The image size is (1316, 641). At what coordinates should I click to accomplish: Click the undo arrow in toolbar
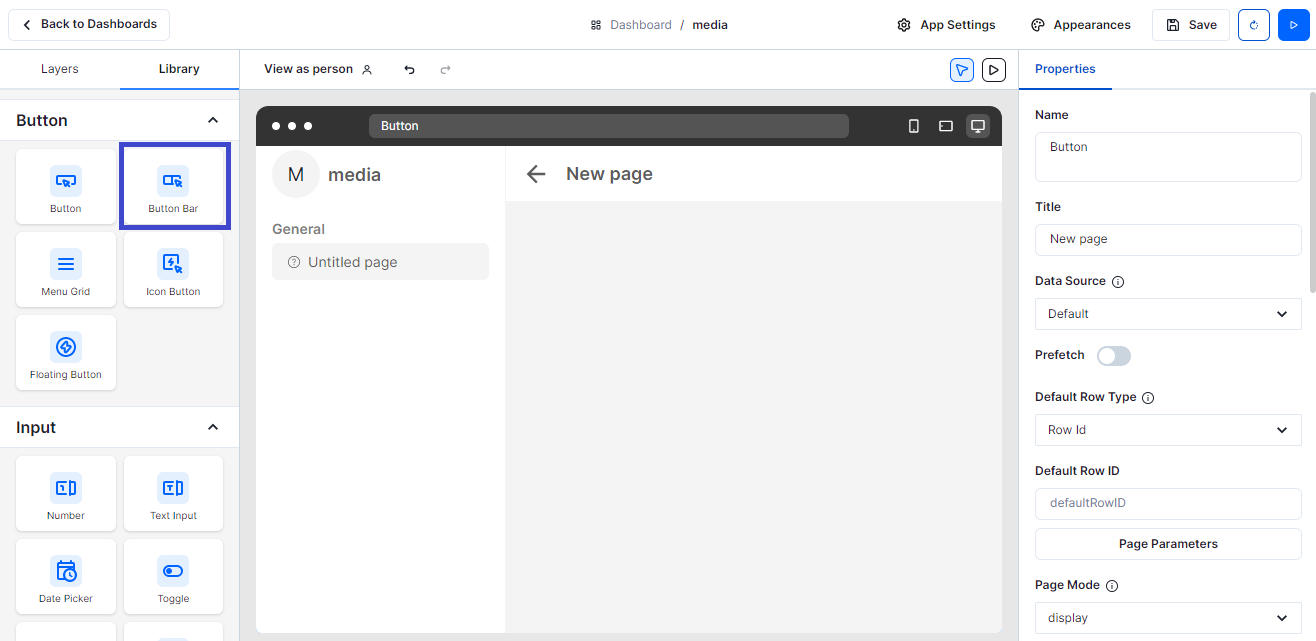tap(409, 69)
